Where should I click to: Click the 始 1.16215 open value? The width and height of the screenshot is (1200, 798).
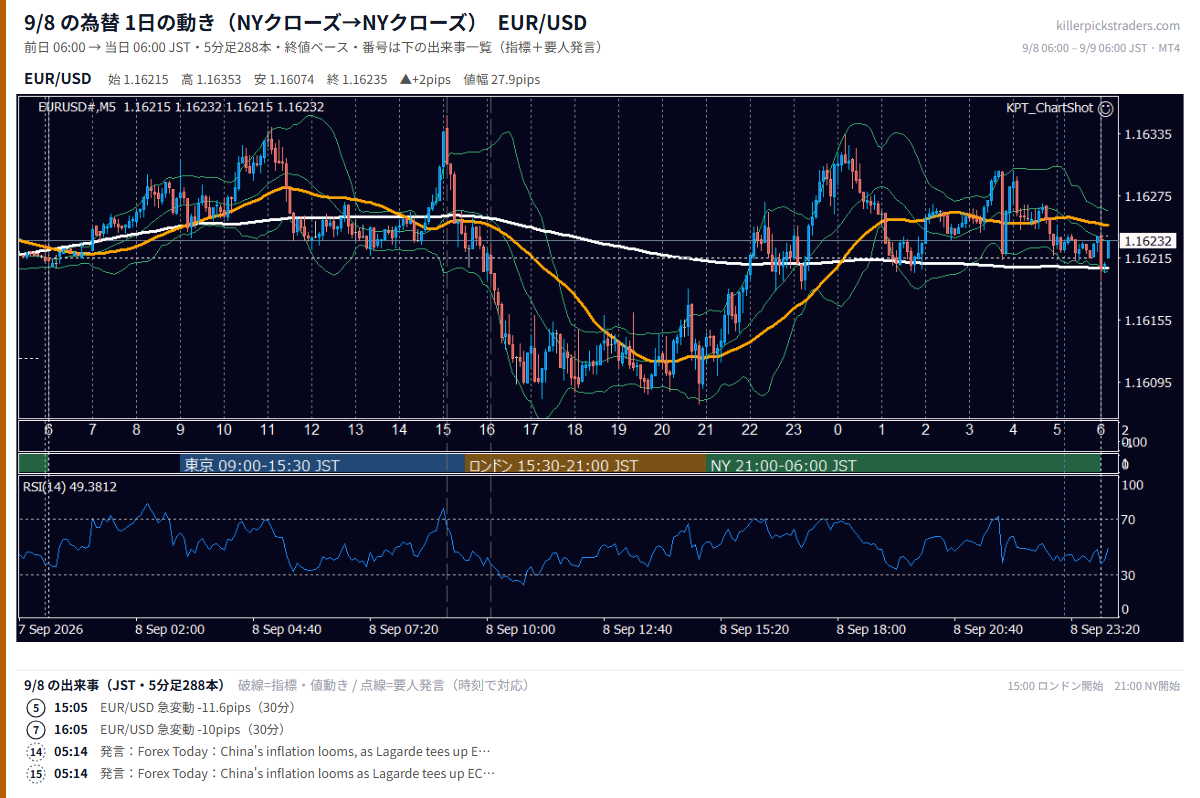pos(139,79)
